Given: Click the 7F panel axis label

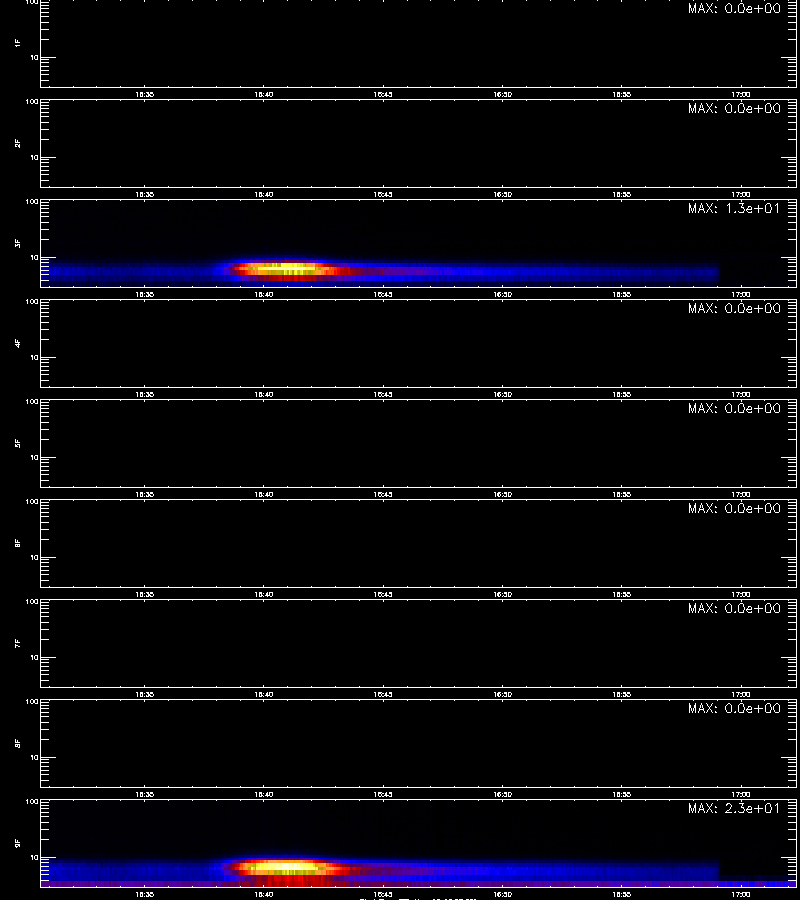Looking at the screenshot, I should [x=18, y=643].
